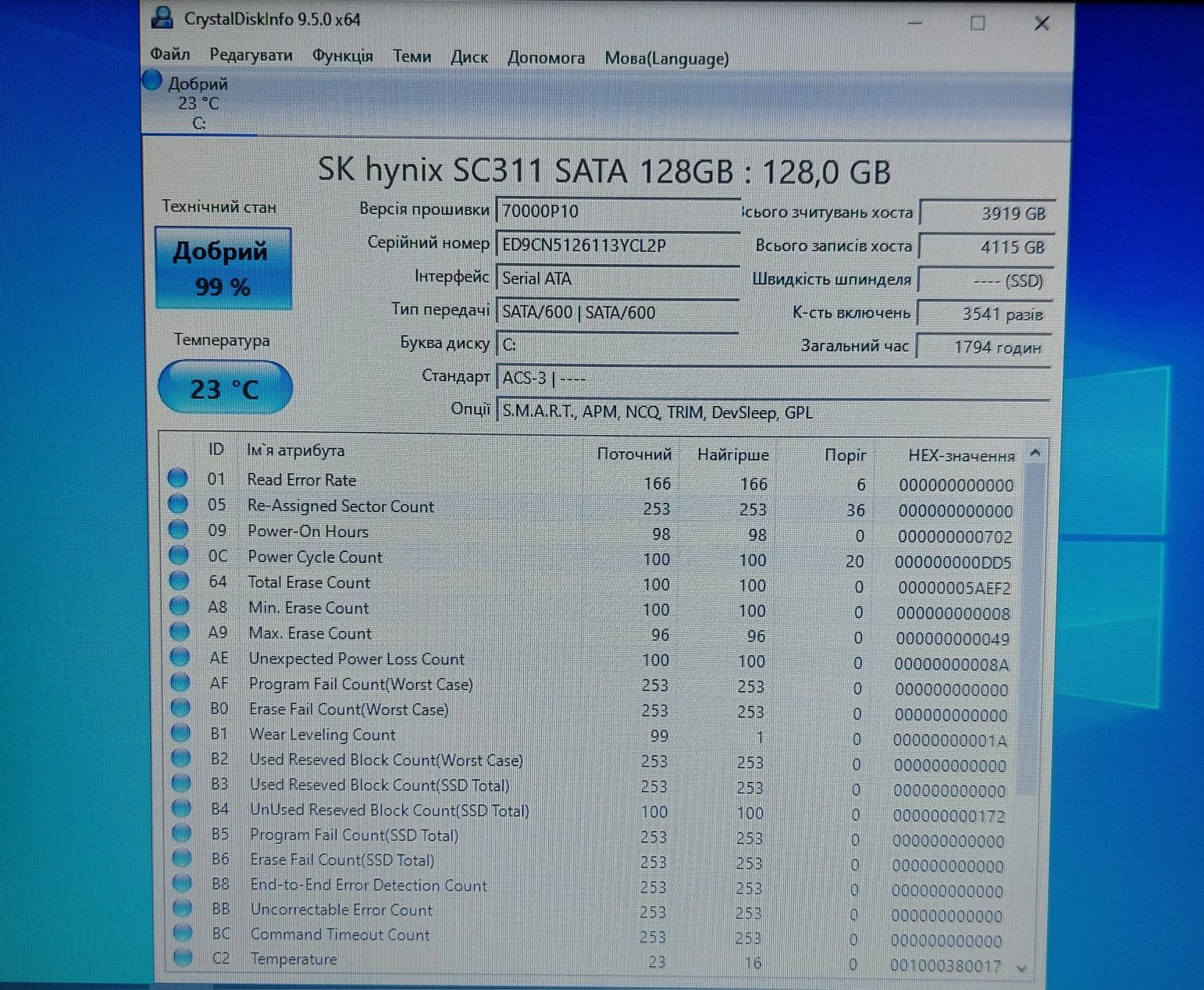Click status circle for UnUsed Reseved Block Count
The width and height of the screenshot is (1204, 990).
click(x=182, y=808)
